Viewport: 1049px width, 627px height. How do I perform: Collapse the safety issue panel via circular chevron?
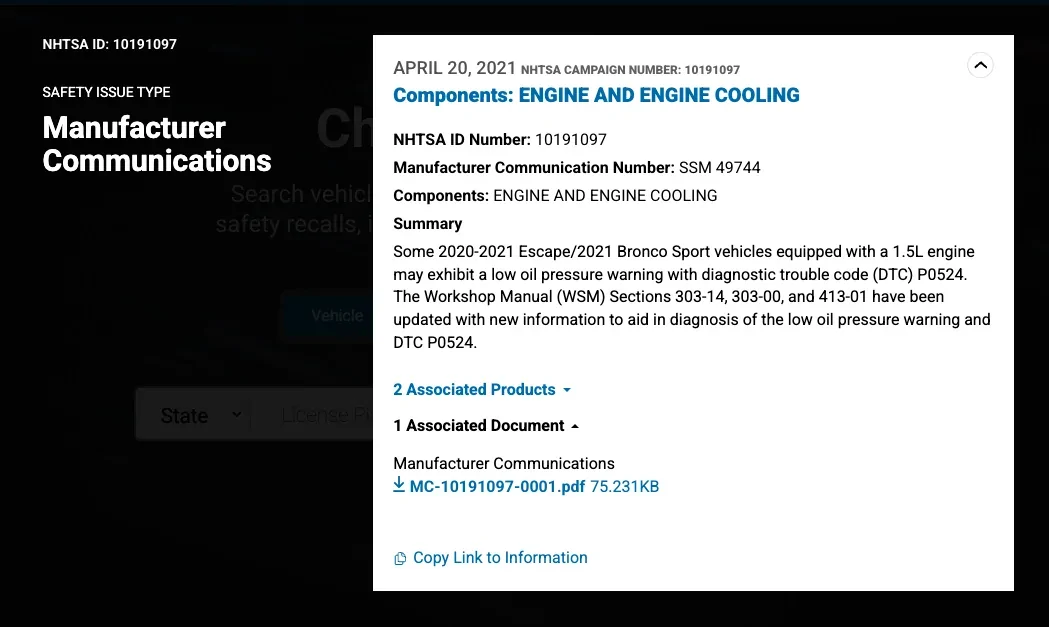(x=980, y=65)
